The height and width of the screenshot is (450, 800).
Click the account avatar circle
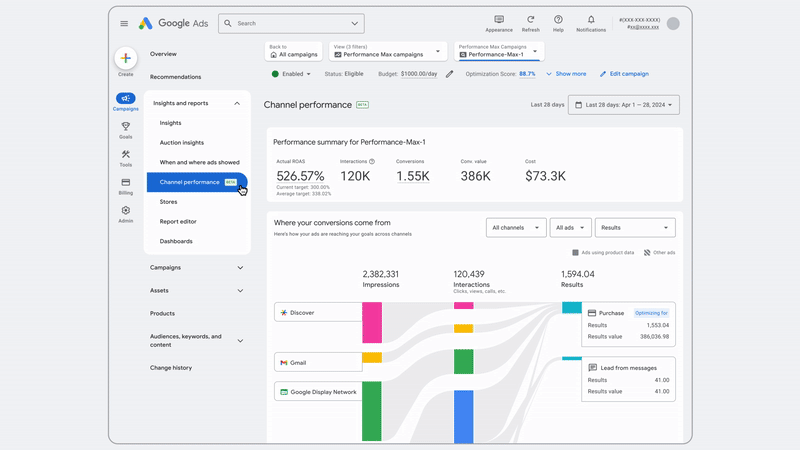tap(673, 23)
